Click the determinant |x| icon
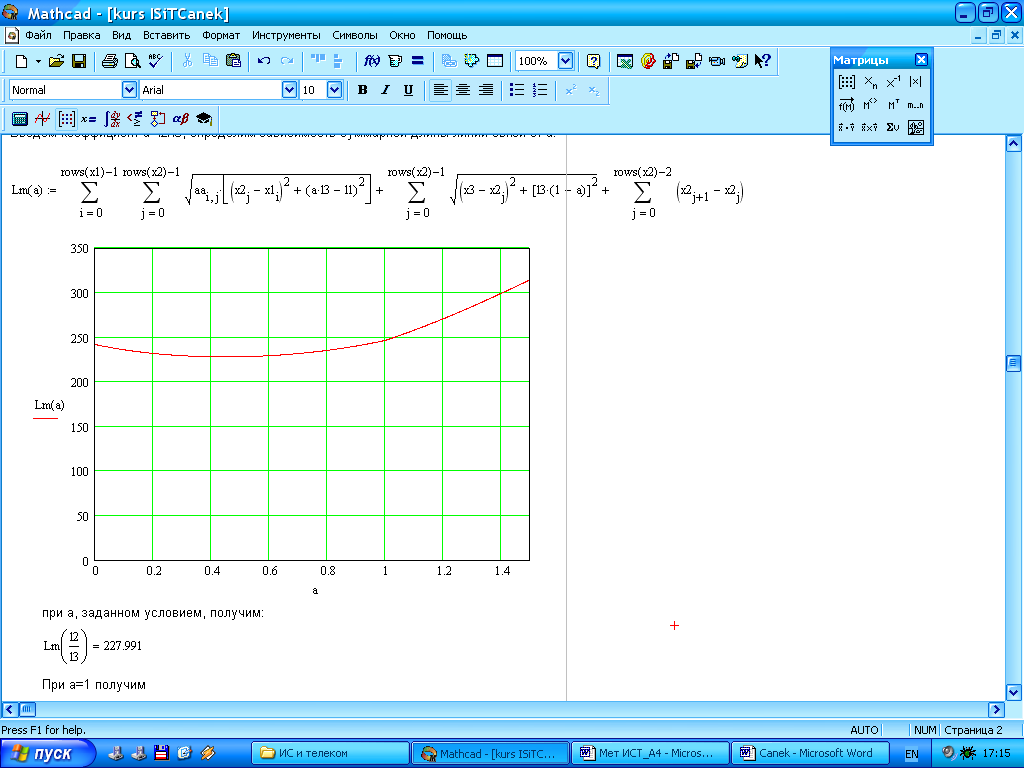This screenshot has height=768, width=1024. pos(916,82)
